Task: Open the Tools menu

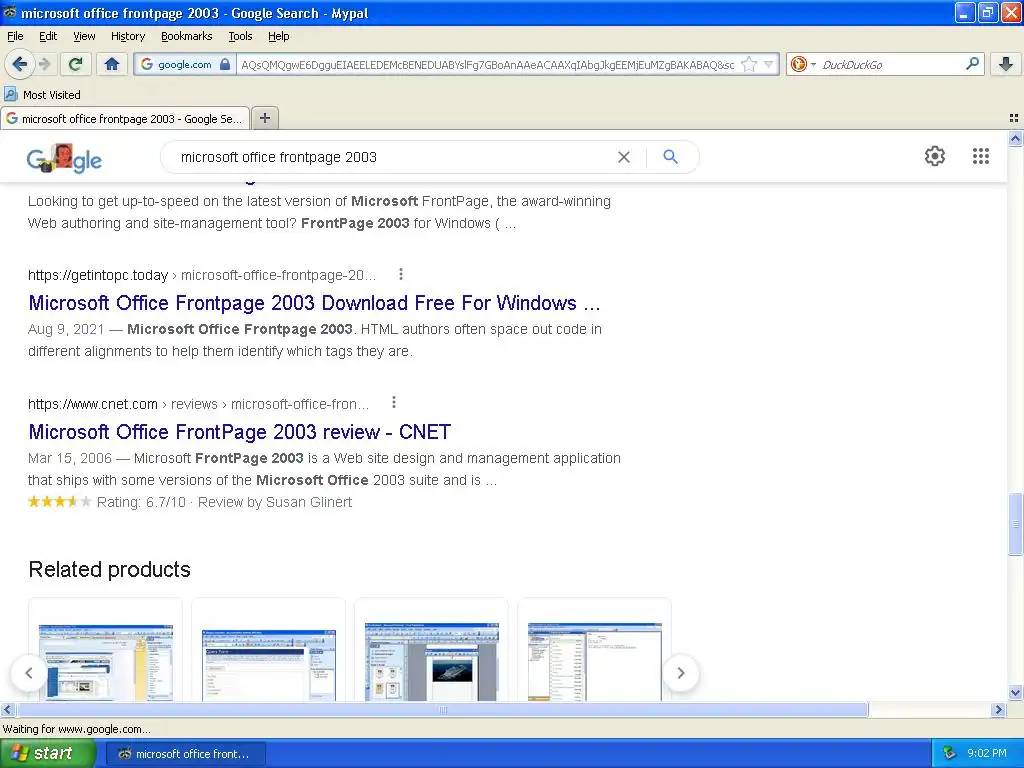Action: [240, 36]
